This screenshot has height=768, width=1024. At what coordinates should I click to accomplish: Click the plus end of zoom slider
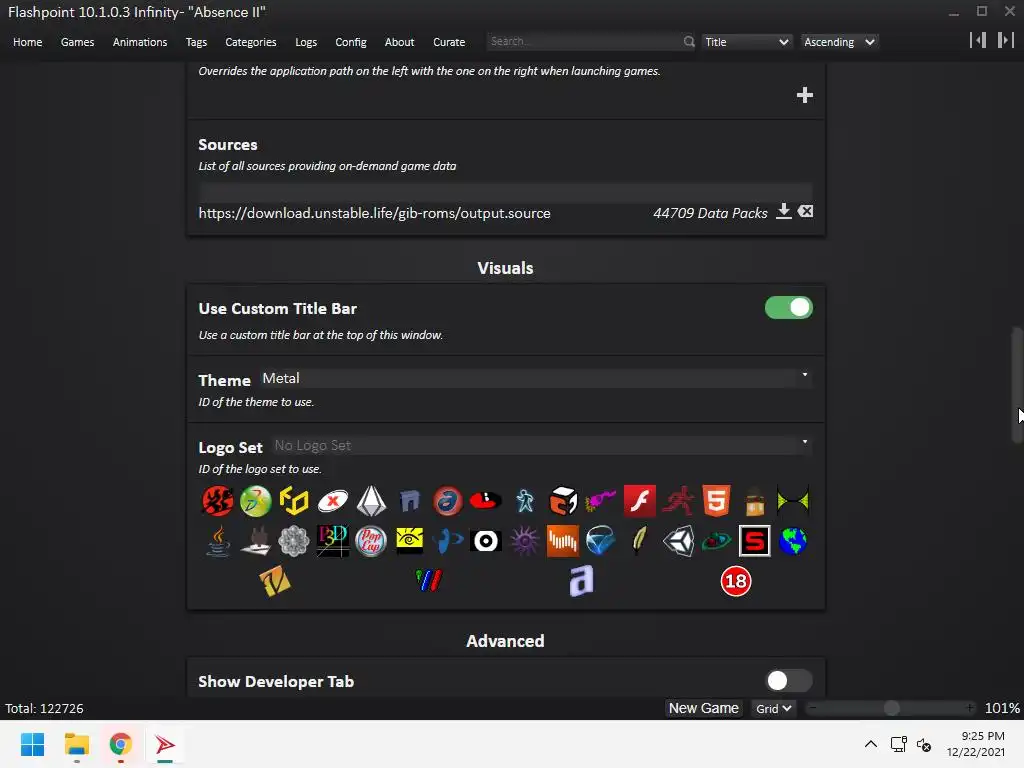[970, 708]
